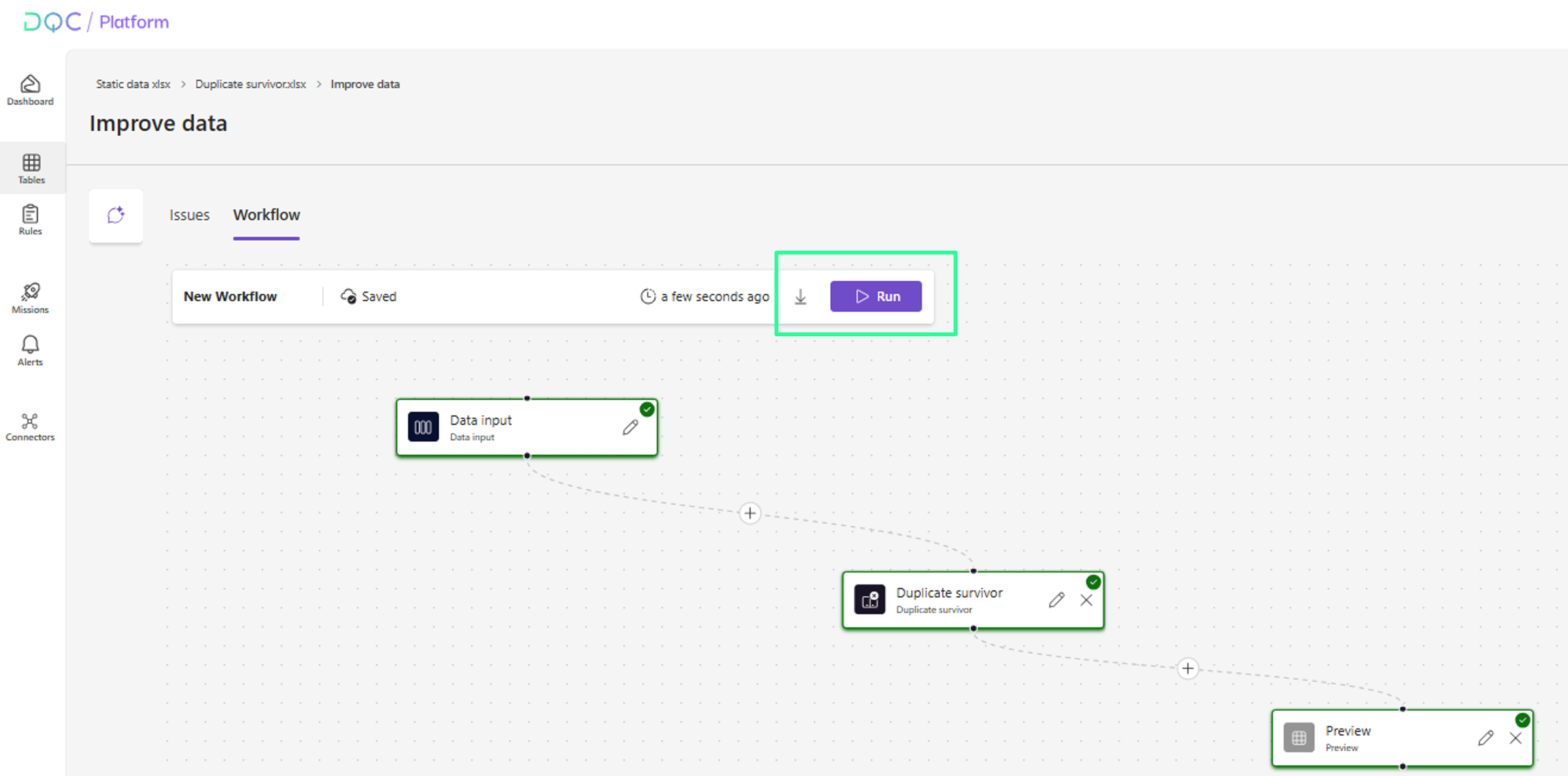
Task: Add step between Data input and Duplicate survivor
Action: pos(750,513)
